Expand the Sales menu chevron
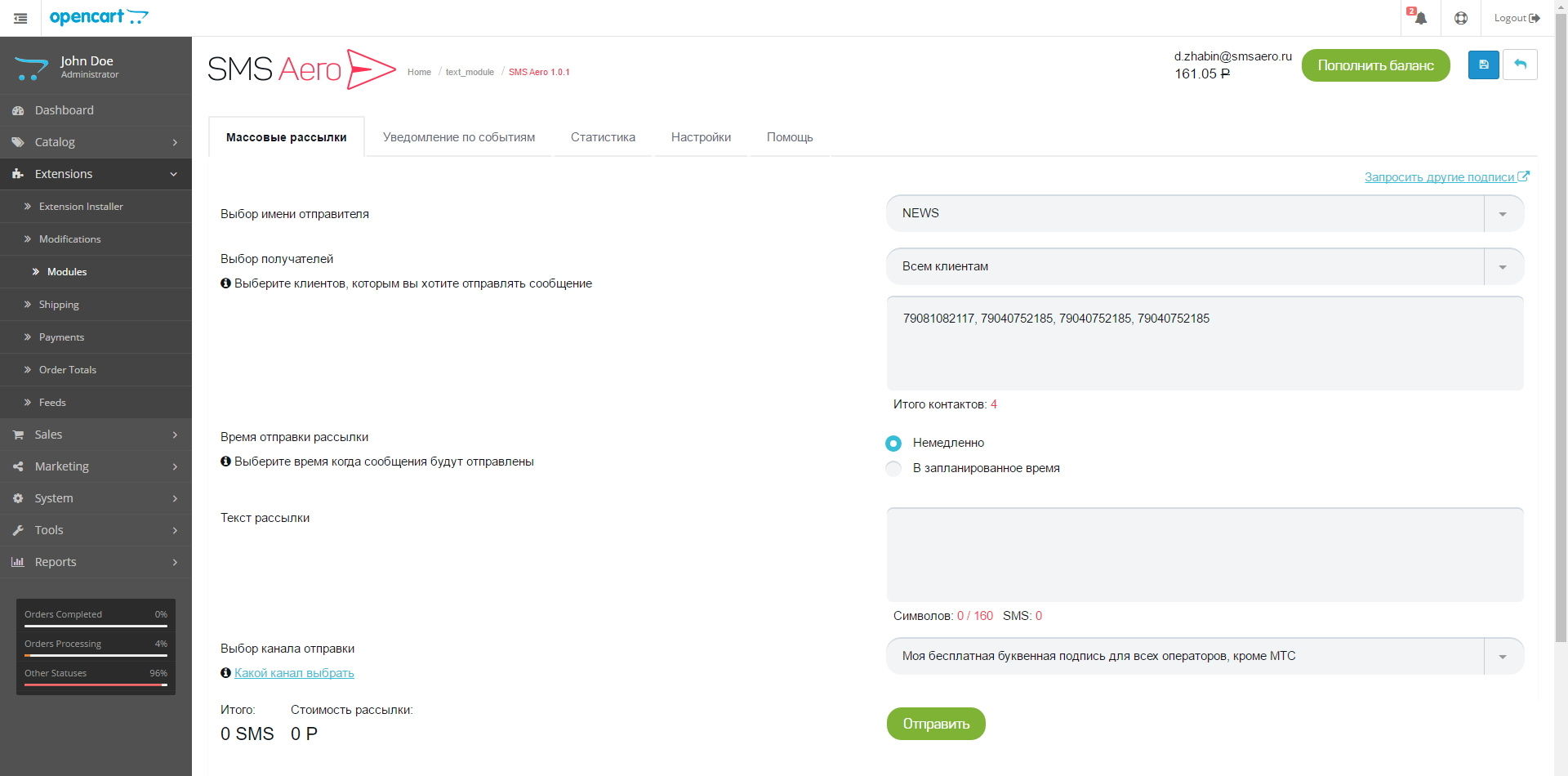 click(x=175, y=435)
